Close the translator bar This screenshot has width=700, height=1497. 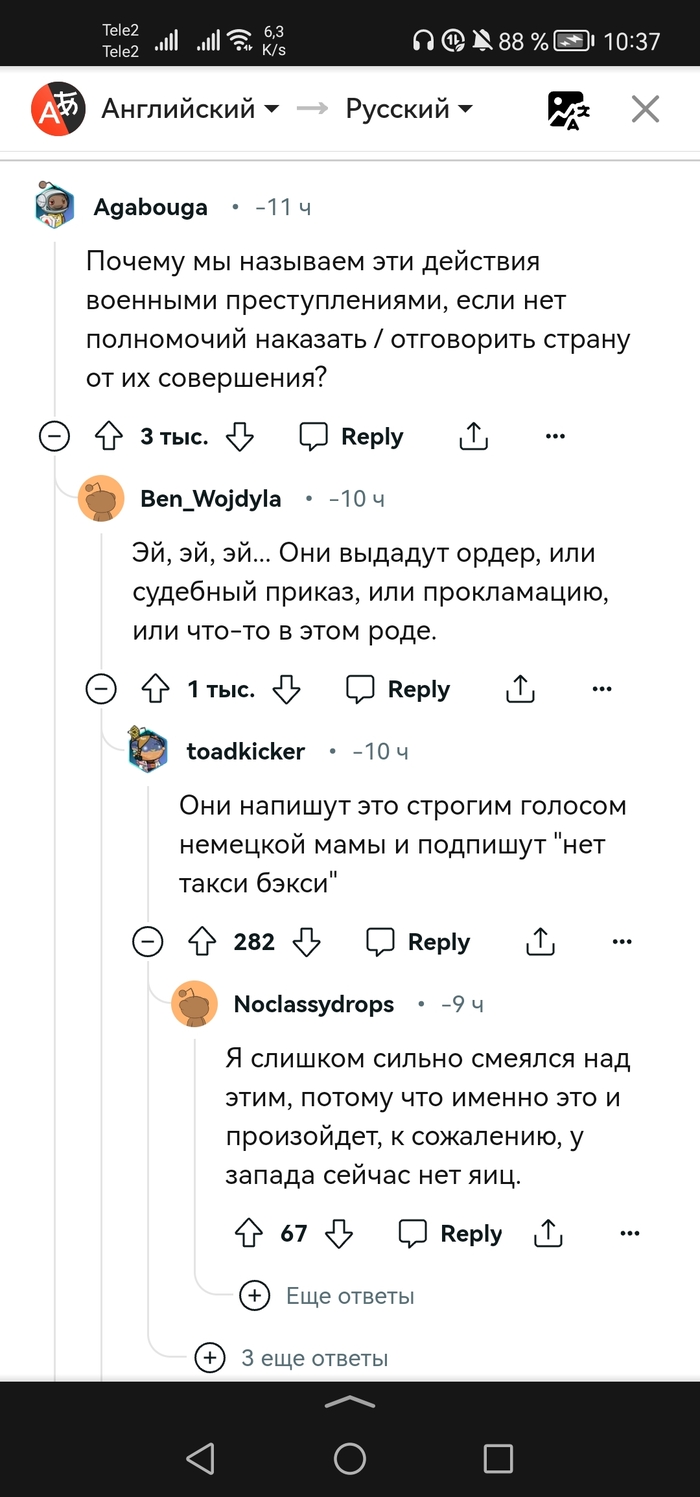(645, 109)
